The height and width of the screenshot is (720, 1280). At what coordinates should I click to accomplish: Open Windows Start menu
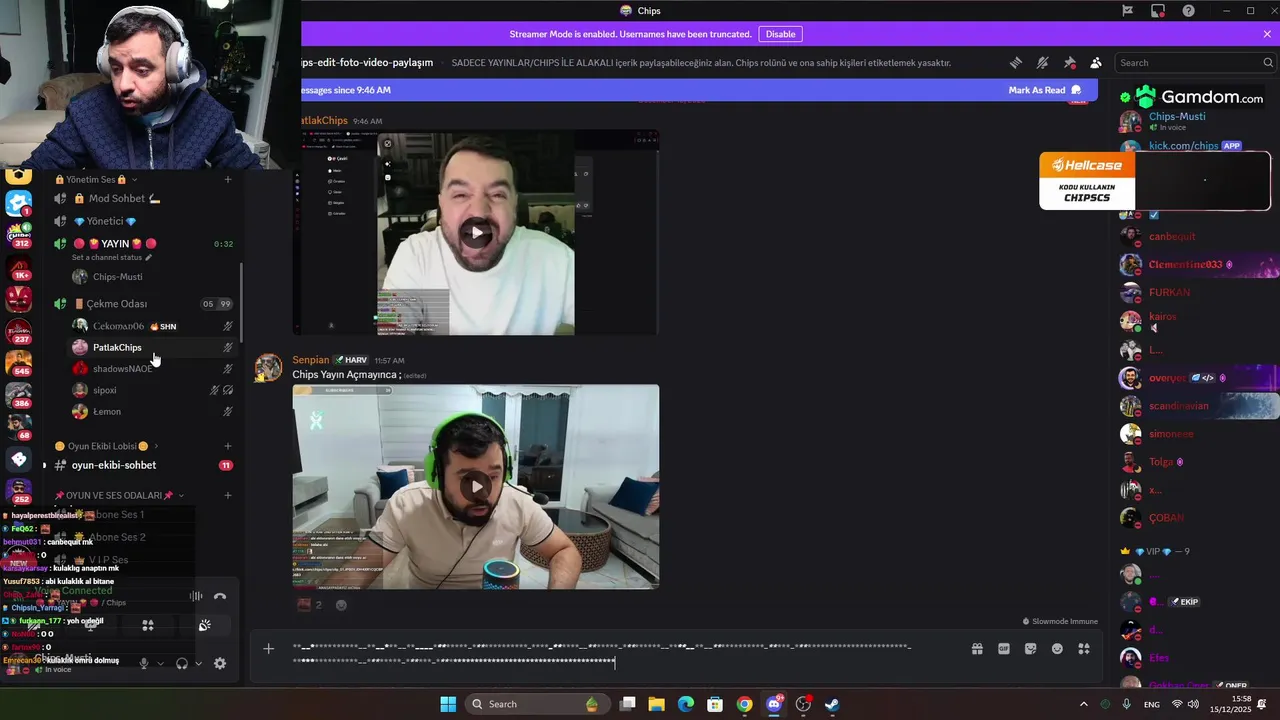[448, 704]
